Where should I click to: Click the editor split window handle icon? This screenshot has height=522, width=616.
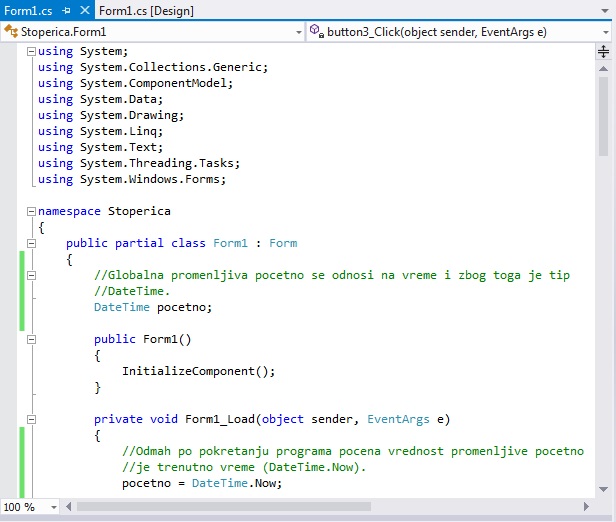point(604,48)
